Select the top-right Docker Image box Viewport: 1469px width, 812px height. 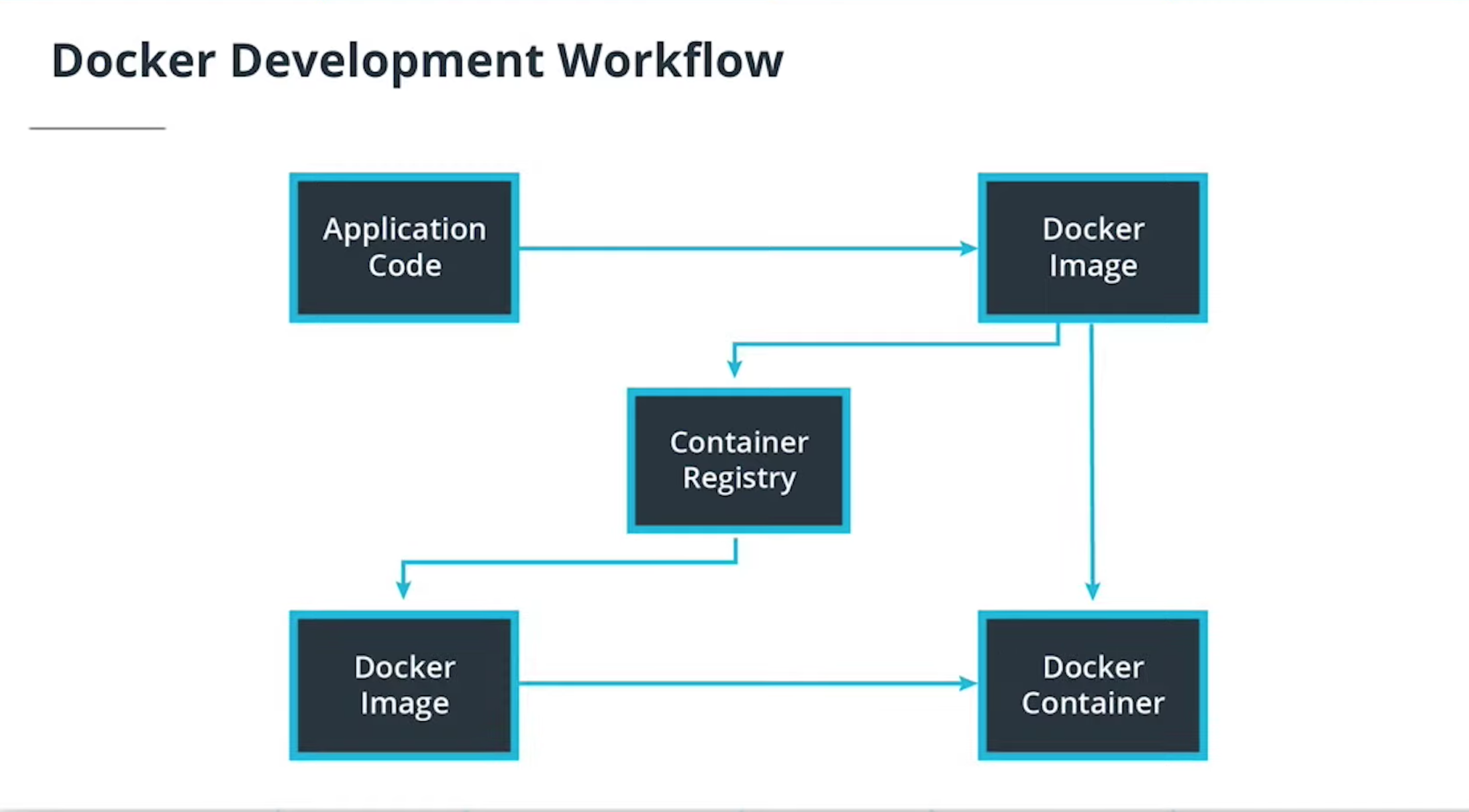[1093, 248]
